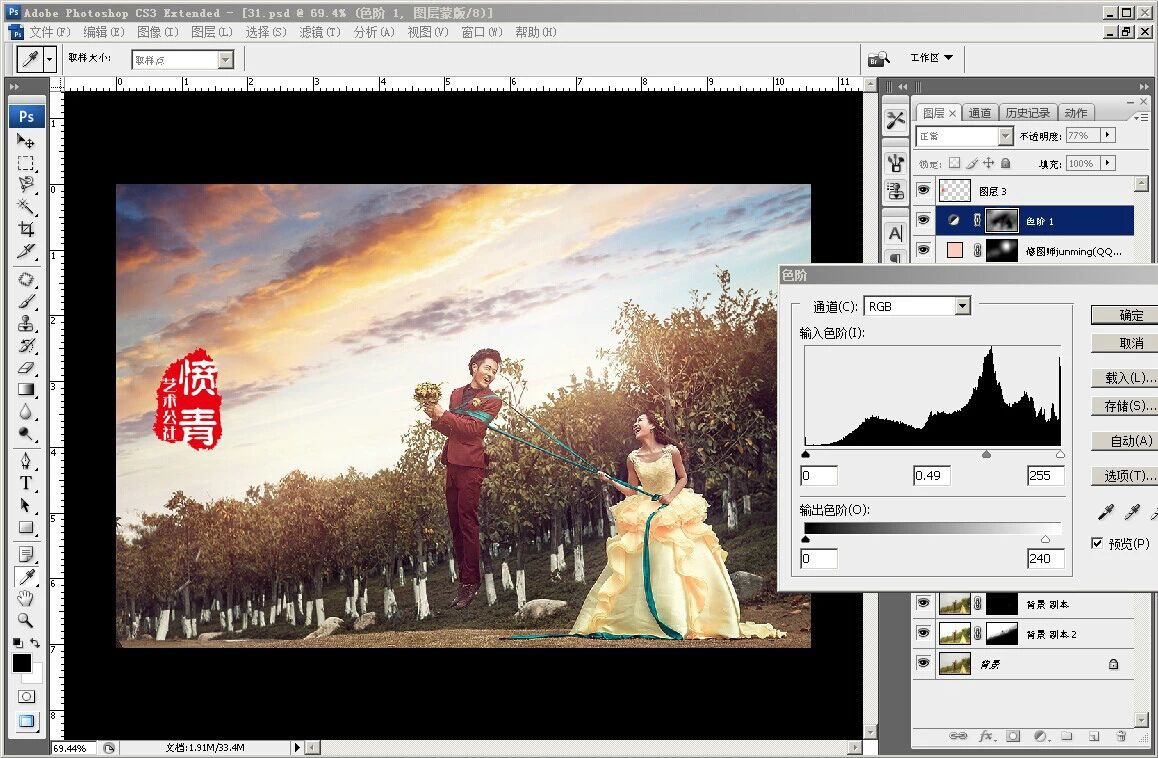The width and height of the screenshot is (1158, 758).
Task: Click 确定 in the Levels dialog
Action: [x=1124, y=315]
